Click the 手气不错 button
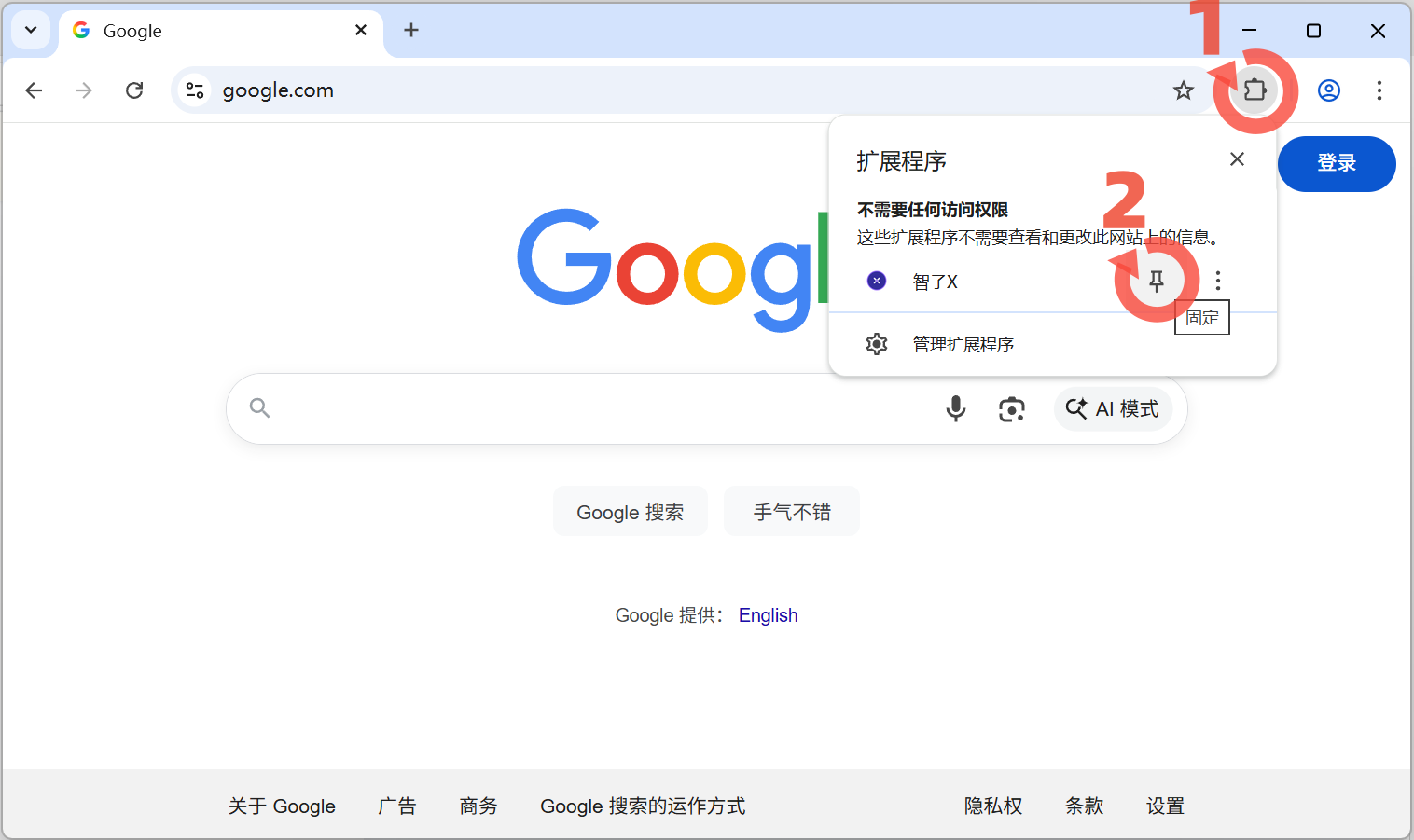This screenshot has height=840, width=1414. [792, 512]
